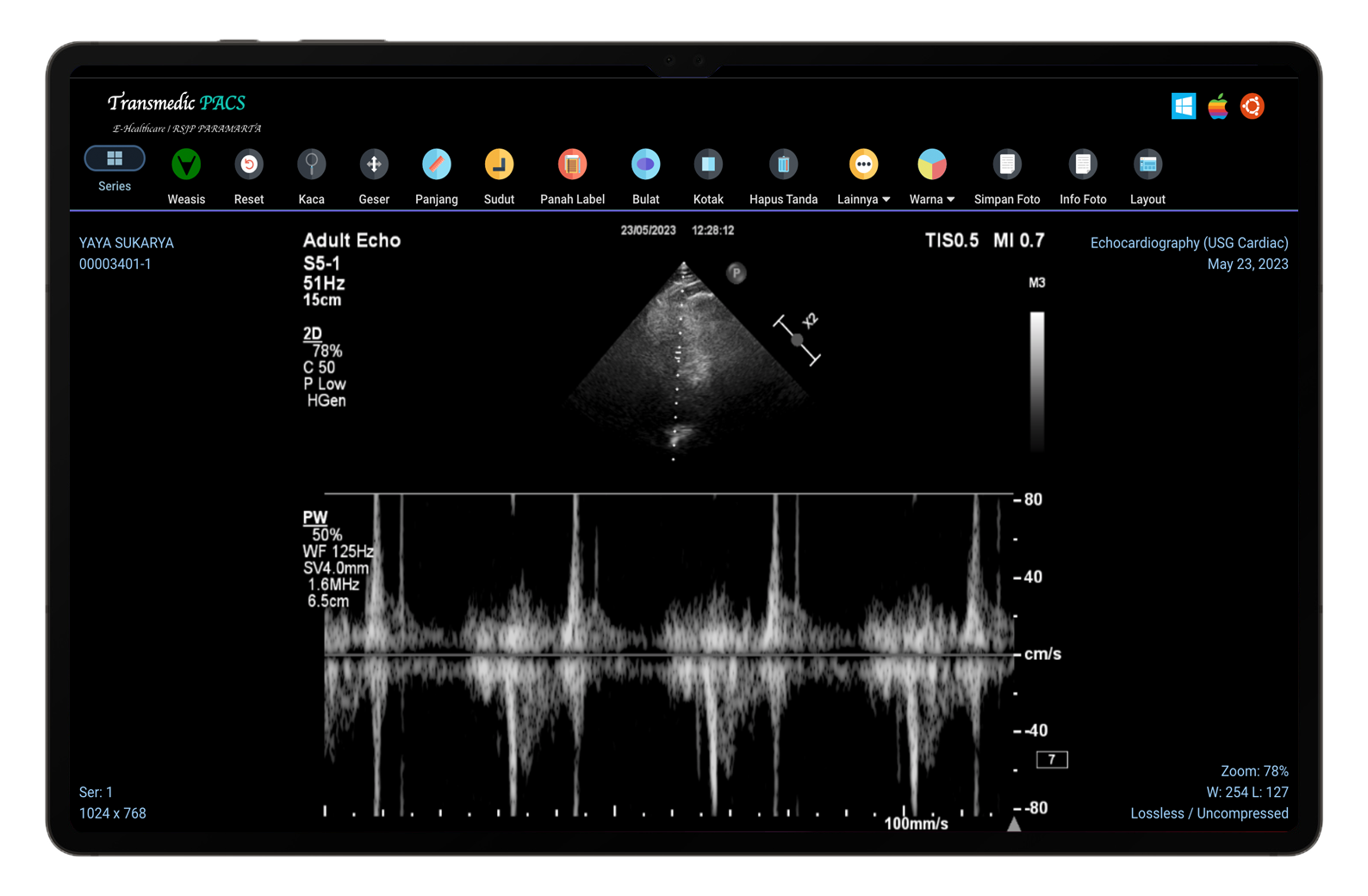Click the Apple macOS icon
This screenshot has width=1368, height=896.
coord(1218,107)
